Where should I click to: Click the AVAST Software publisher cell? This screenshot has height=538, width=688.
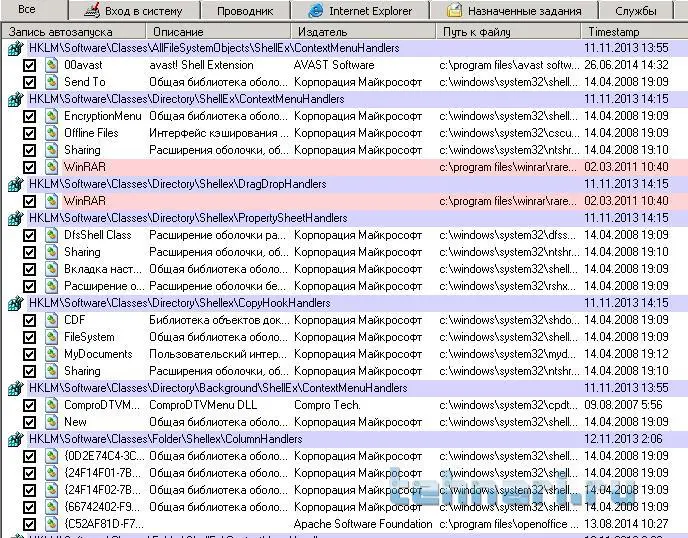coord(334,65)
